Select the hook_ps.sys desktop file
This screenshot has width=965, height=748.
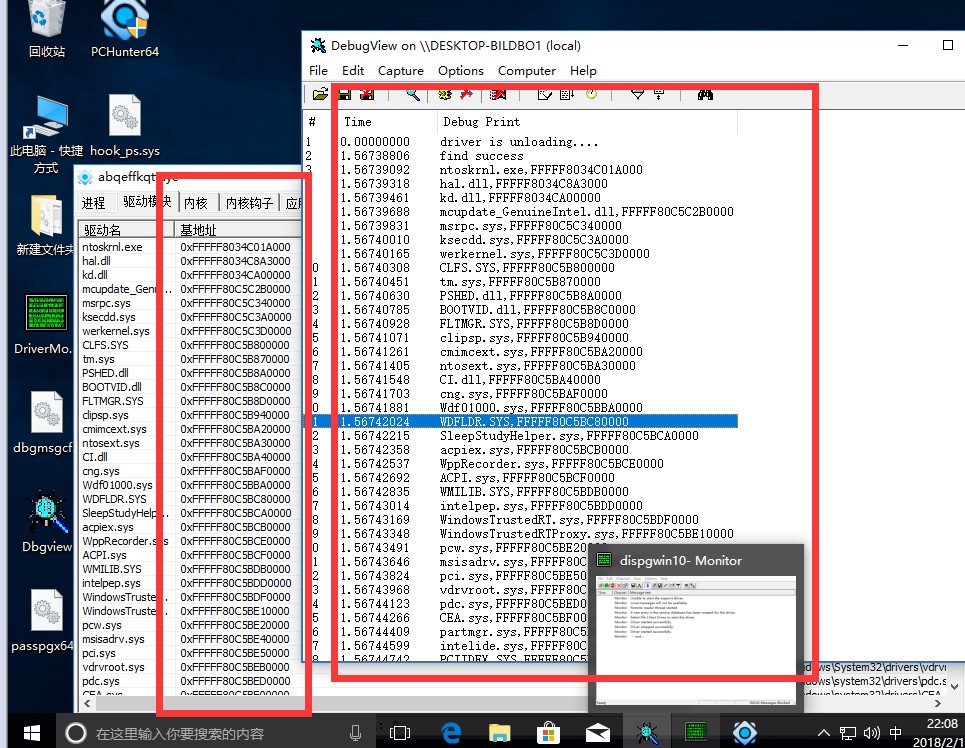pos(125,126)
